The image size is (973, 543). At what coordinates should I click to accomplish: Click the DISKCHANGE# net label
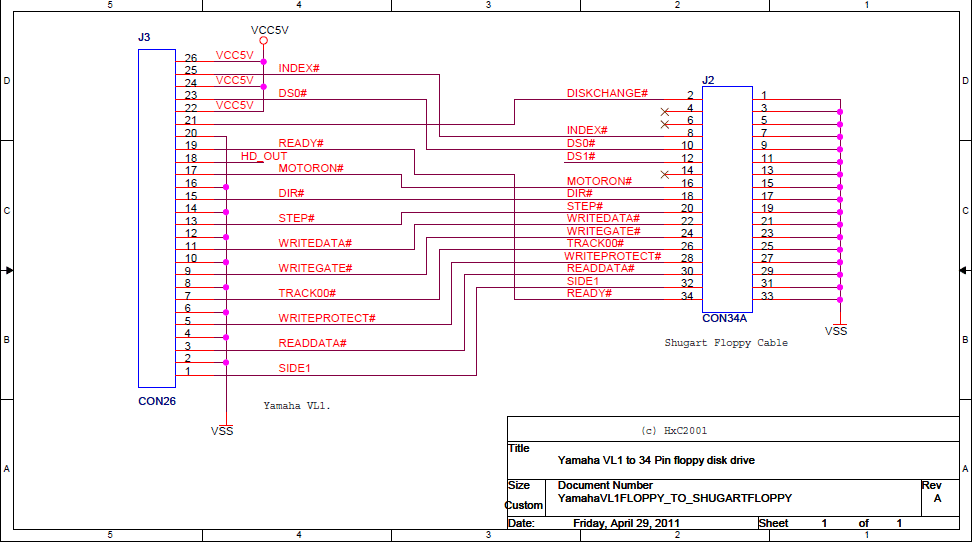pyautogui.click(x=607, y=93)
